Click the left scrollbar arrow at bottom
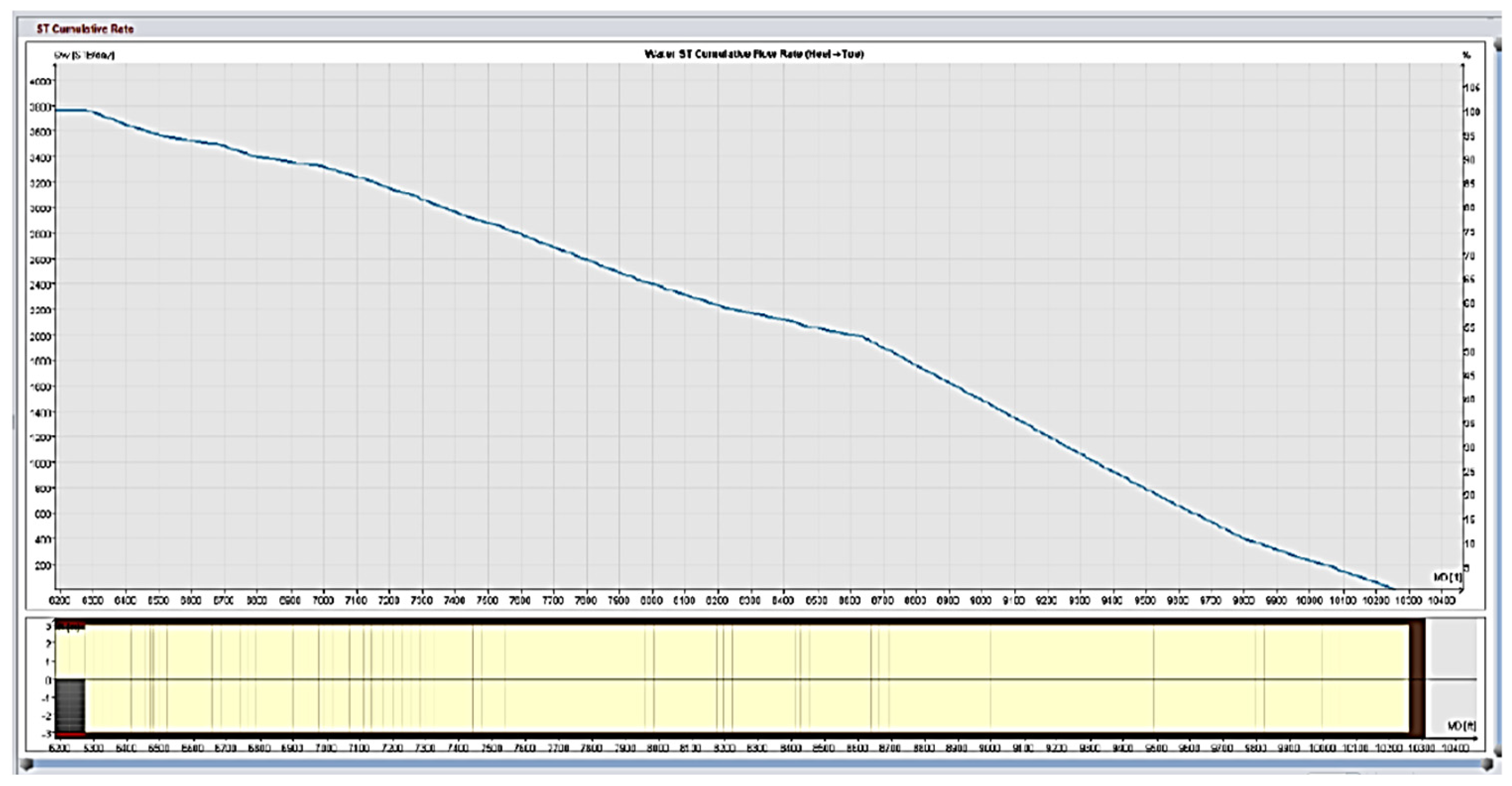The image size is (1512, 786). point(26,764)
